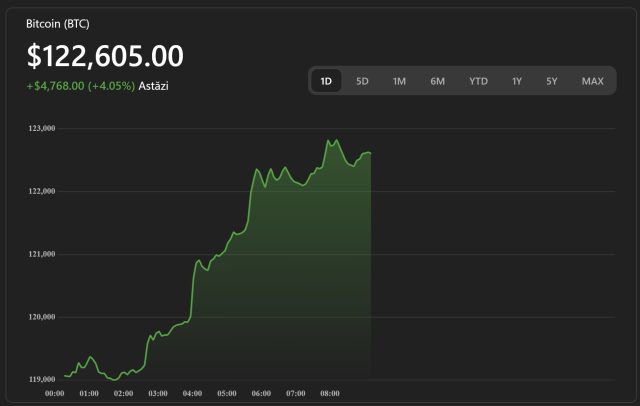640x406 pixels.
Task: Click the 08:00 time axis label
Action: pos(329,393)
